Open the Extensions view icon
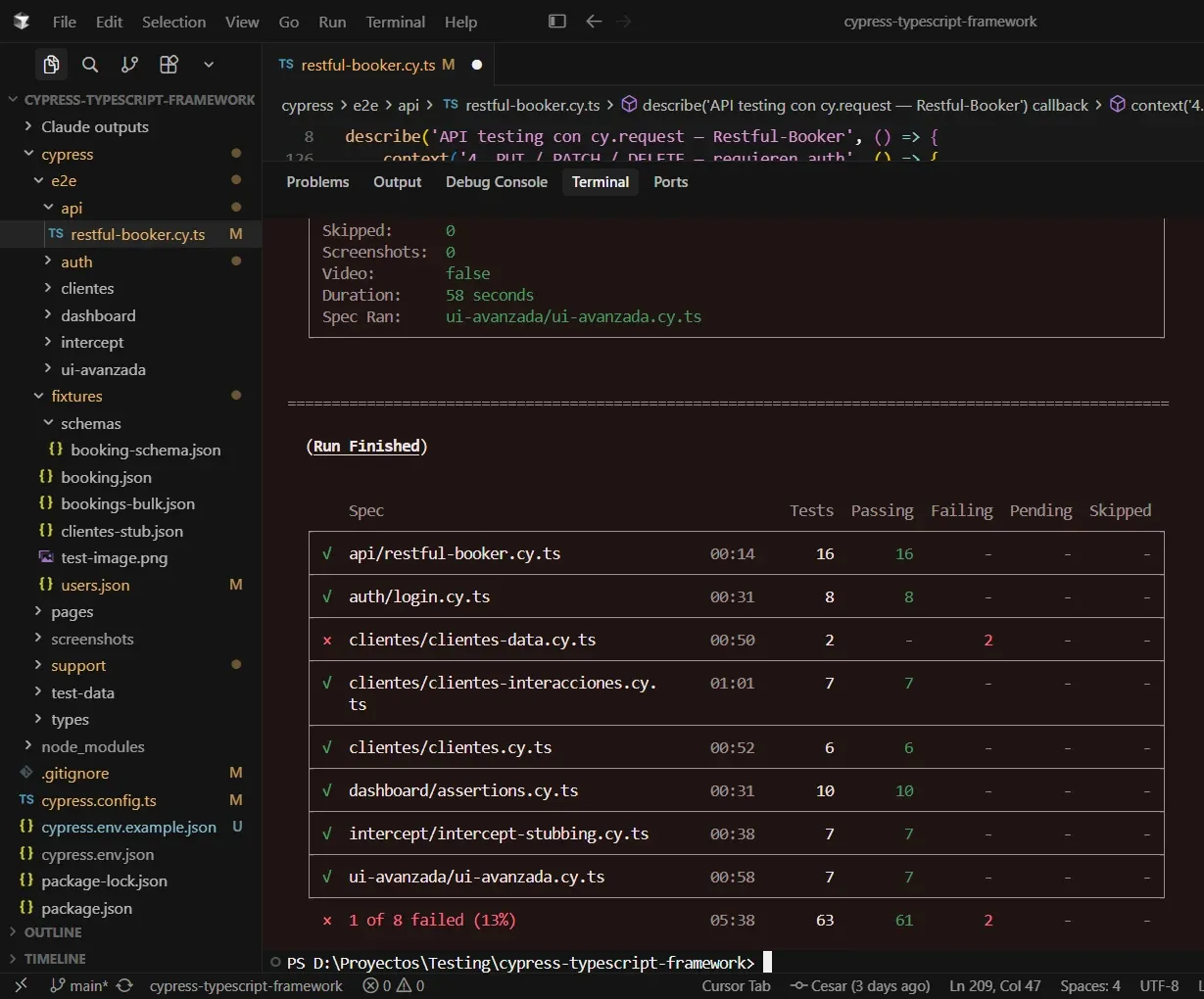The image size is (1204, 999). (169, 65)
